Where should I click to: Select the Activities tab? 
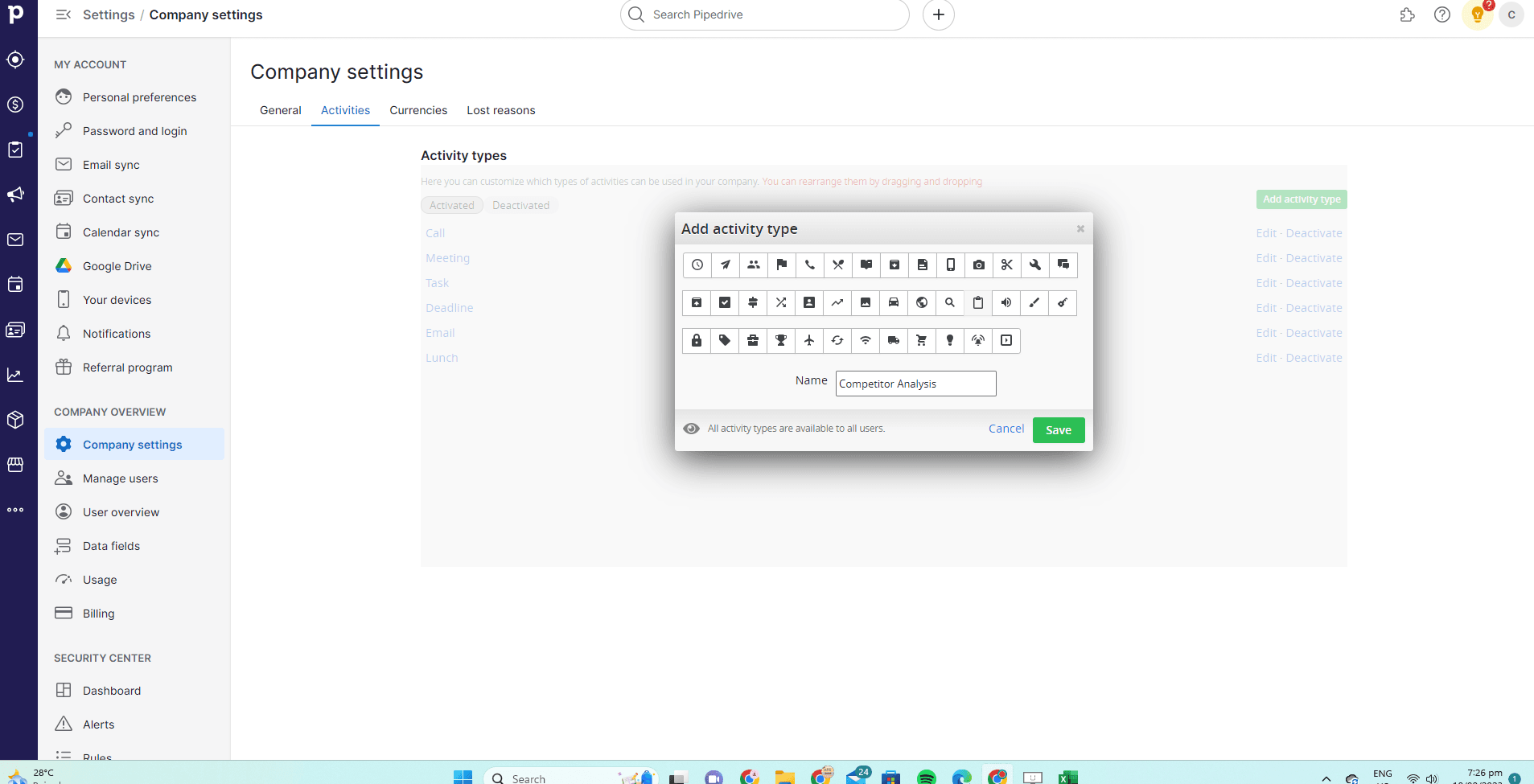(x=346, y=110)
